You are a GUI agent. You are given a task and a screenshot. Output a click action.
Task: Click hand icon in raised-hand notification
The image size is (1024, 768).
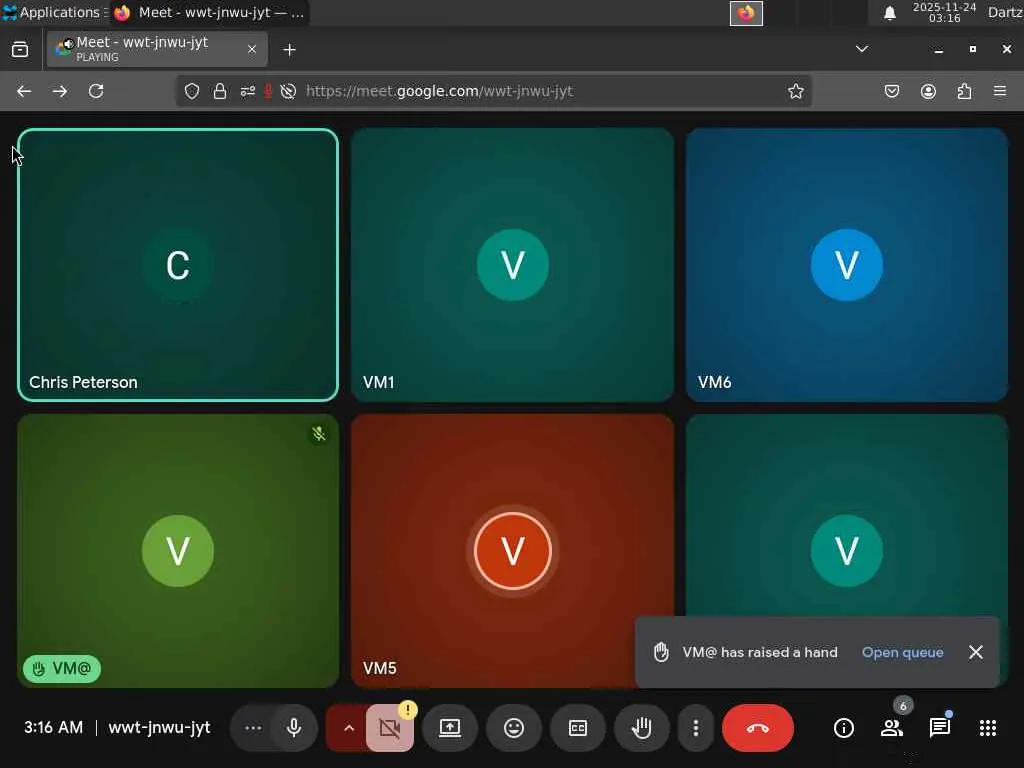point(662,652)
